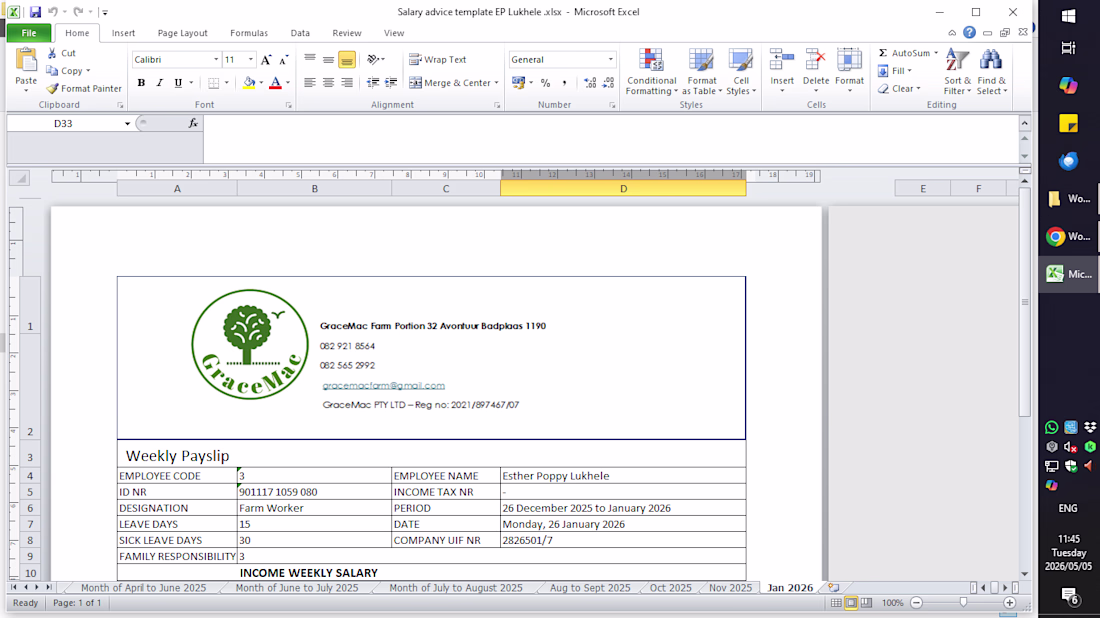This screenshot has height=618, width=1100.
Task: Toggle Underline formatting
Action: [178, 83]
